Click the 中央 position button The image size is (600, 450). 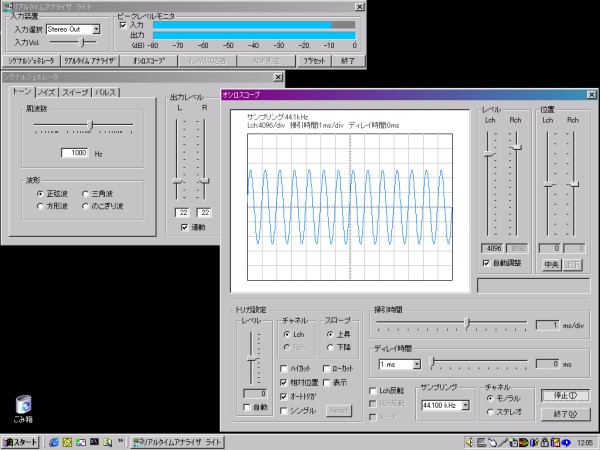pos(551,264)
